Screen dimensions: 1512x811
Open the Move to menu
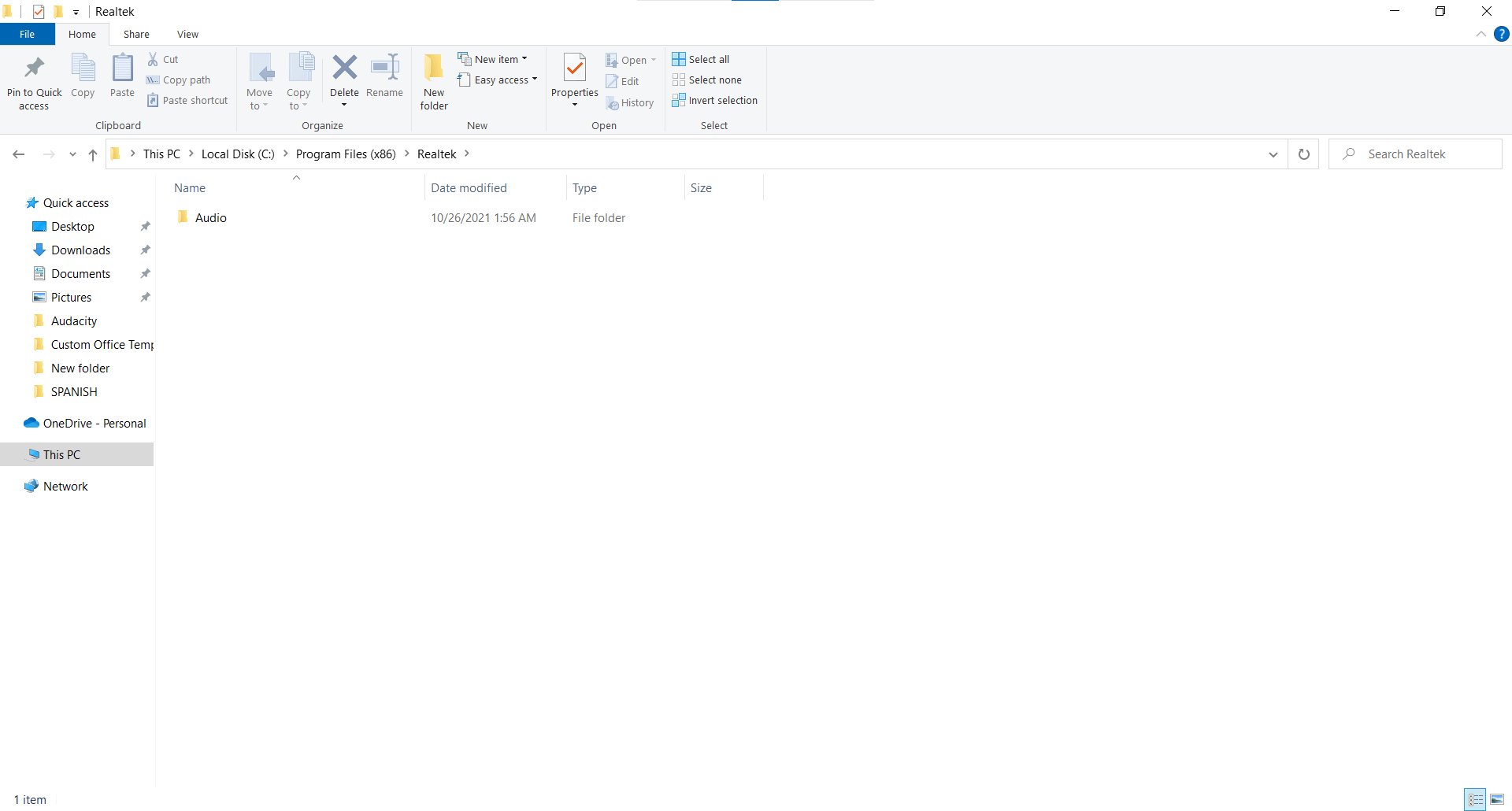259,82
